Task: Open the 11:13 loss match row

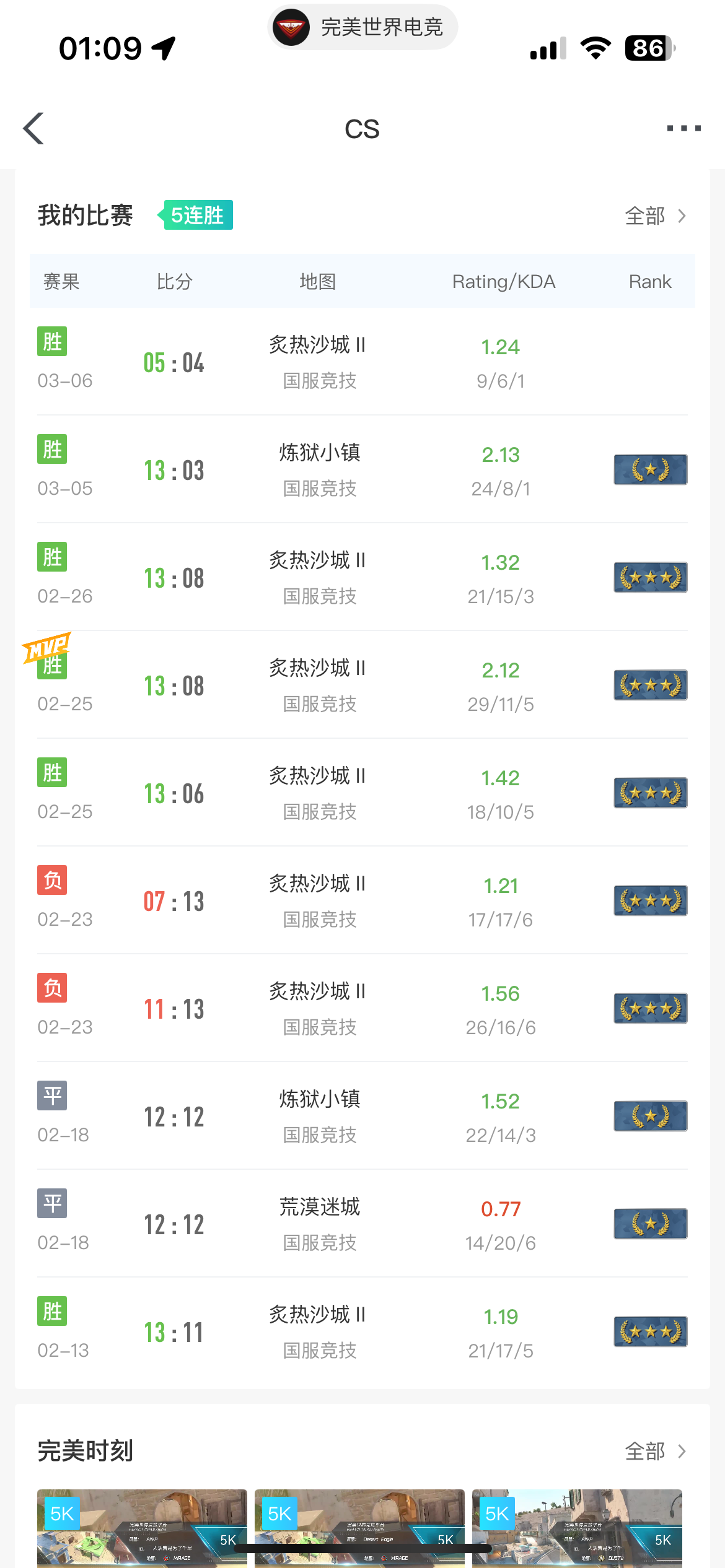Action: tap(317, 1009)
